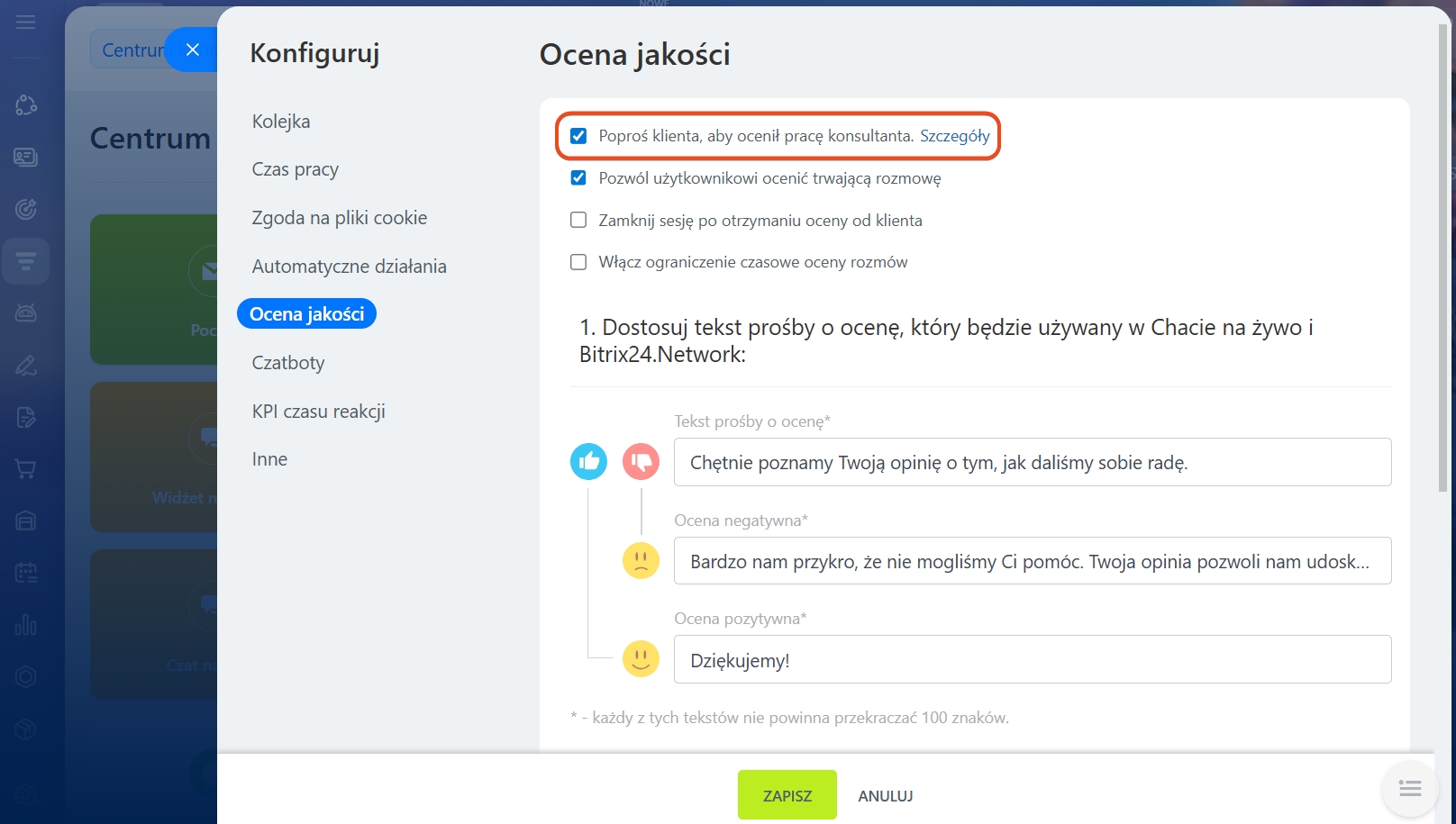1456x824 pixels.
Task: Open the floating list menu button
Action: point(1409,789)
